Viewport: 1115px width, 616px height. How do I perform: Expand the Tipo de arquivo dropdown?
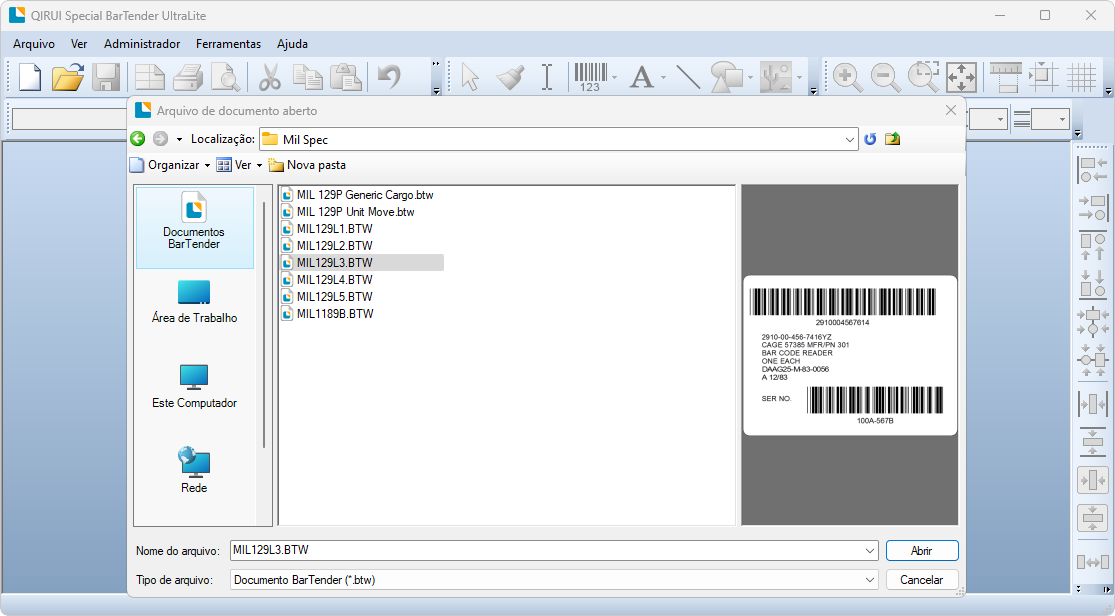click(x=870, y=580)
